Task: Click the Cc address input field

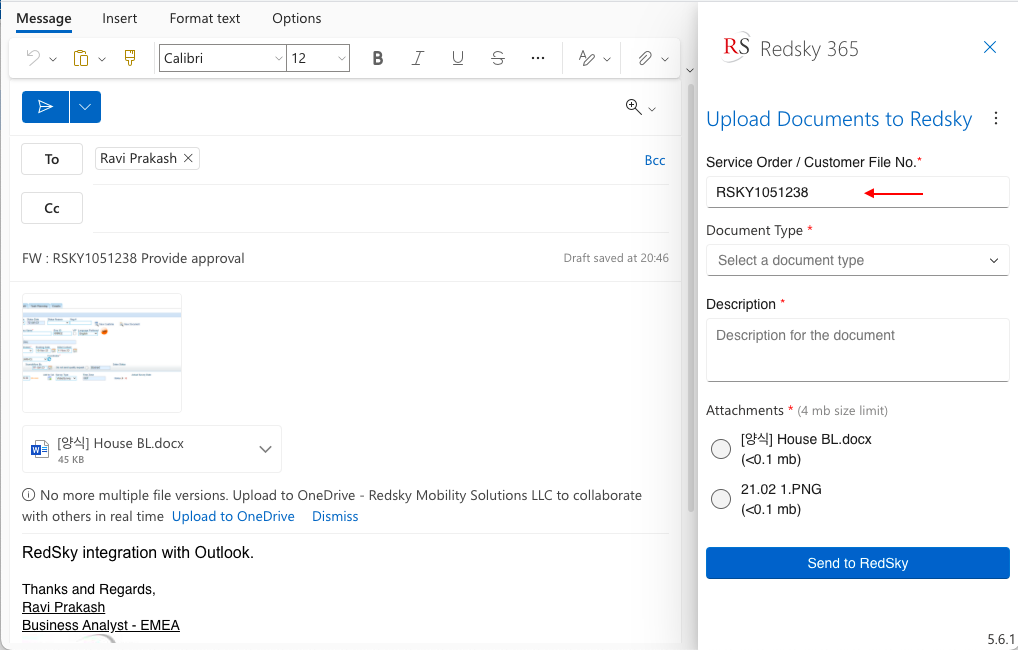Action: [380, 208]
